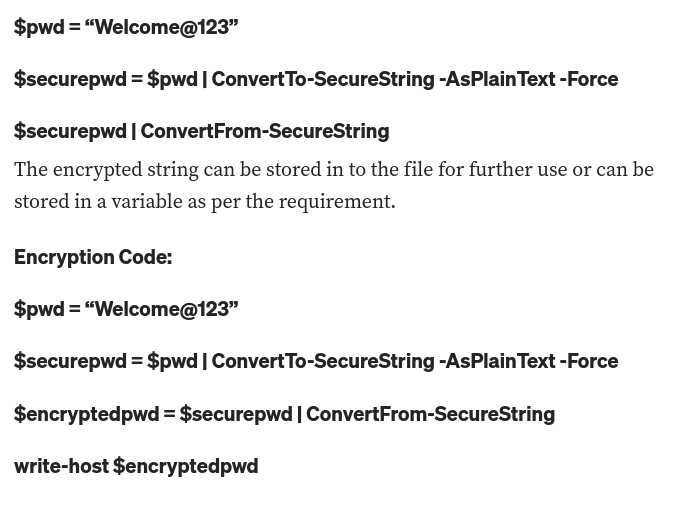The image size is (683, 505).
Task: Click "$pwd" starting the very first line
Action: tap(39, 27)
